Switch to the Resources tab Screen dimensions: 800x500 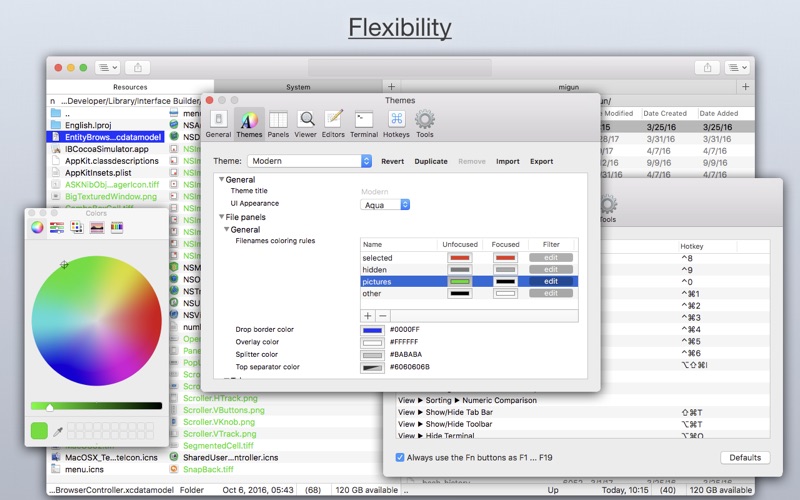130,87
